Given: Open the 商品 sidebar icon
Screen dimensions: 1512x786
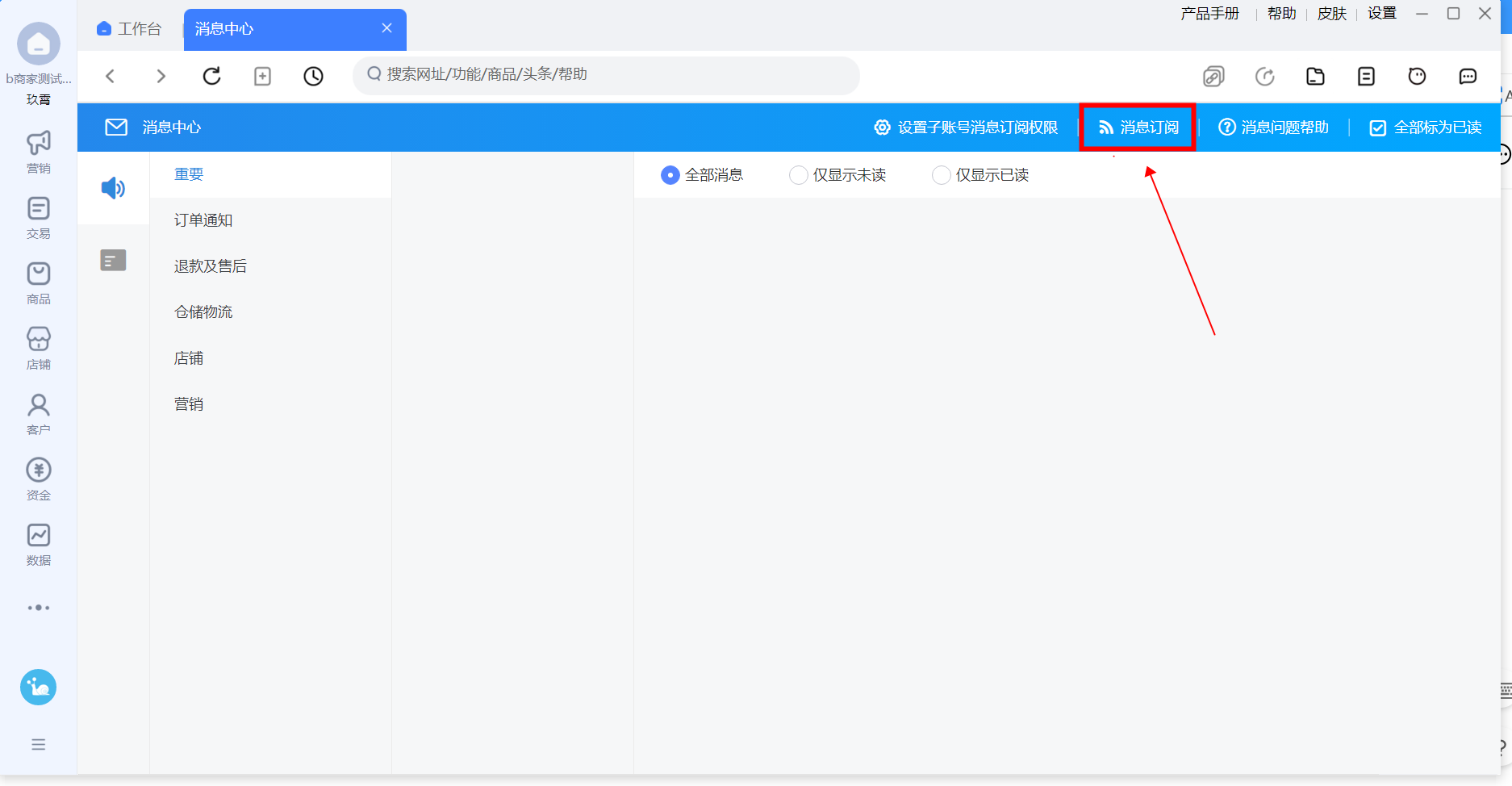Looking at the screenshot, I should (x=39, y=283).
